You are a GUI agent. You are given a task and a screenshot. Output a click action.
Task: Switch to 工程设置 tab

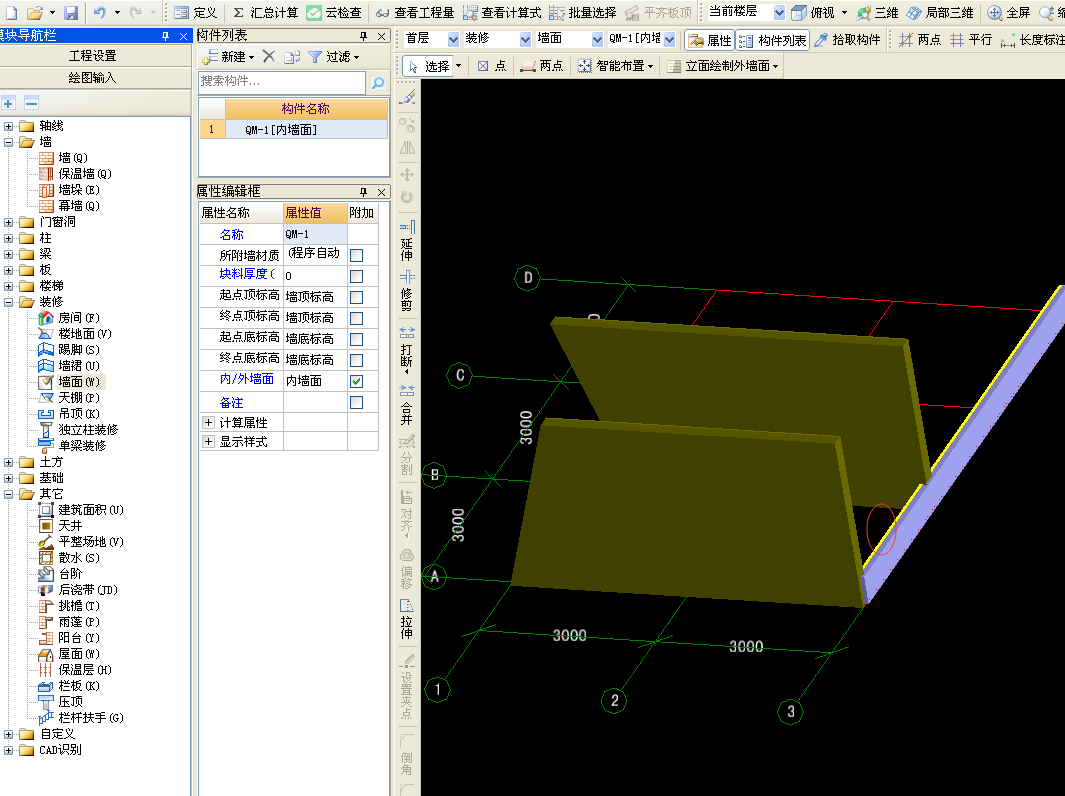pyautogui.click(x=92, y=56)
